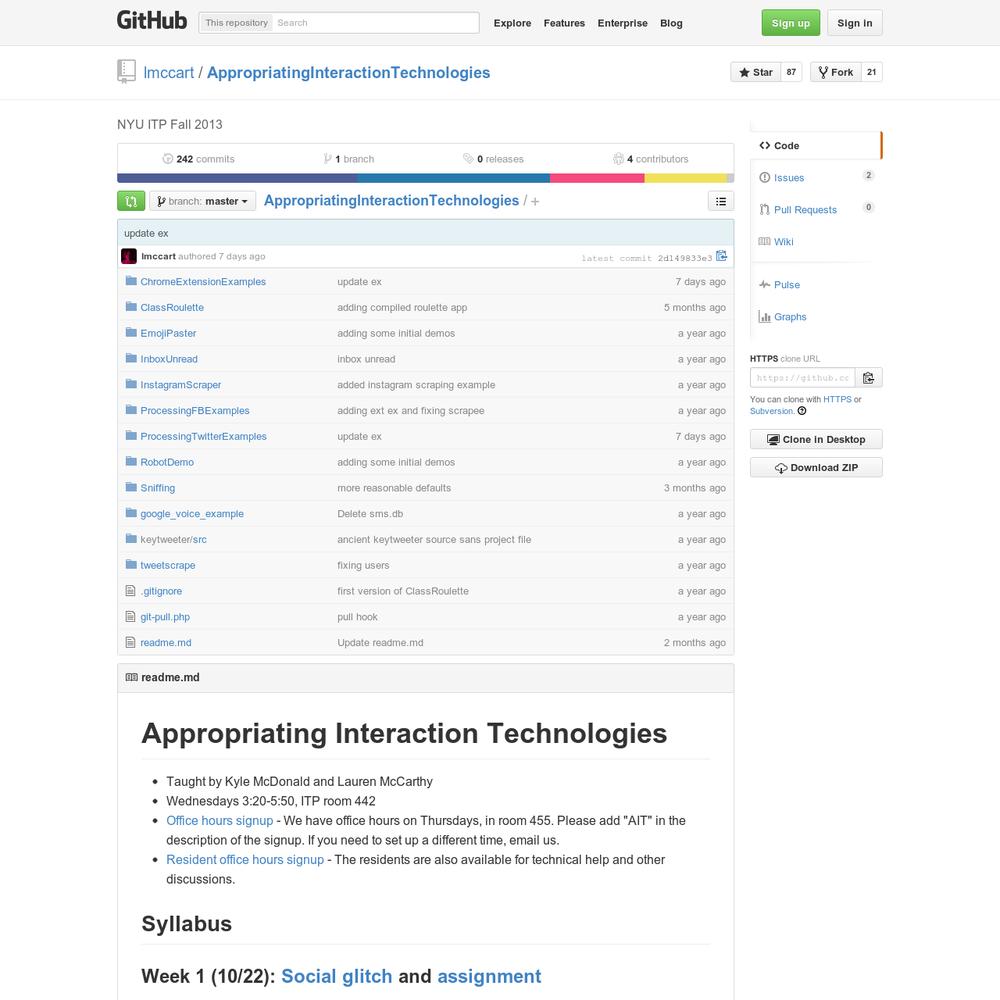The height and width of the screenshot is (1000, 1000).
Task: Open the Social glitch link
Action: coord(337,976)
